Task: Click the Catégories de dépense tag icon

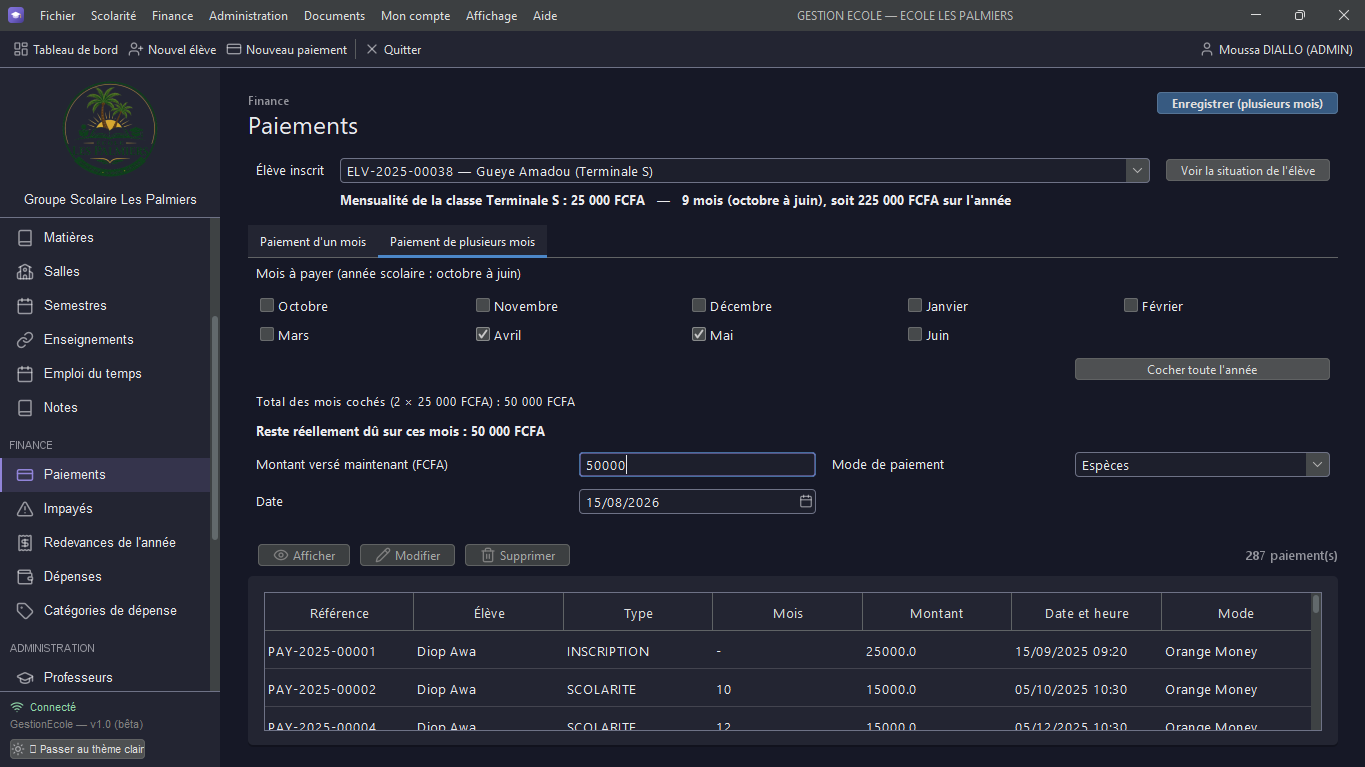Action: click(x=26, y=611)
